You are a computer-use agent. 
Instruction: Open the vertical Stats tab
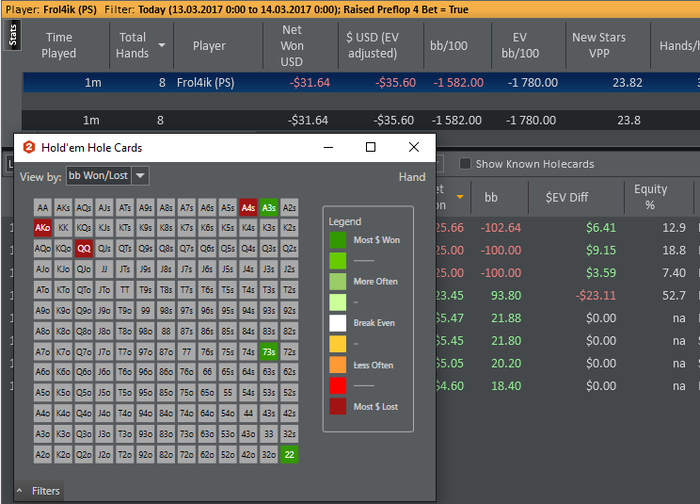(12, 35)
